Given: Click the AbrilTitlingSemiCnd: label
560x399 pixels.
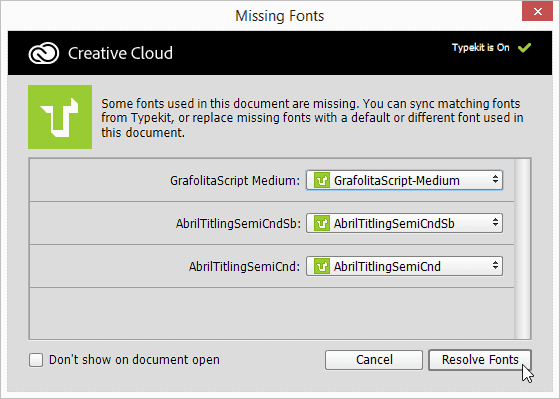Looking at the screenshot, I should click(x=245, y=266).
